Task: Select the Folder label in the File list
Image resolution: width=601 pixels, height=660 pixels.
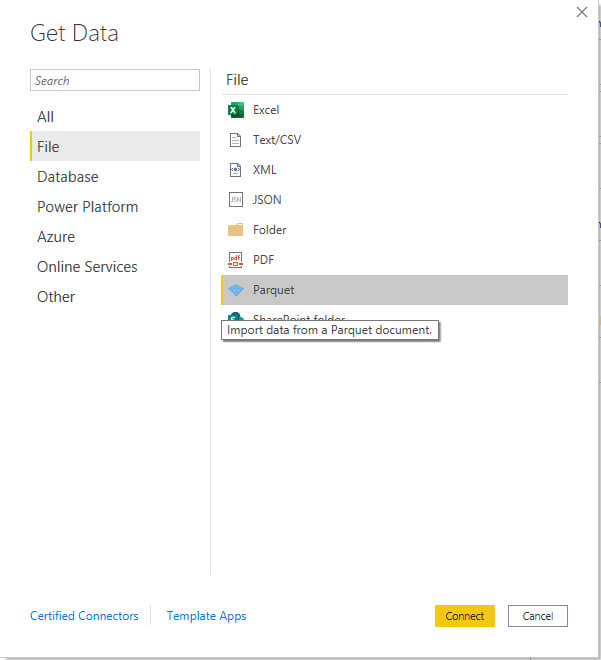Action: 270,230
